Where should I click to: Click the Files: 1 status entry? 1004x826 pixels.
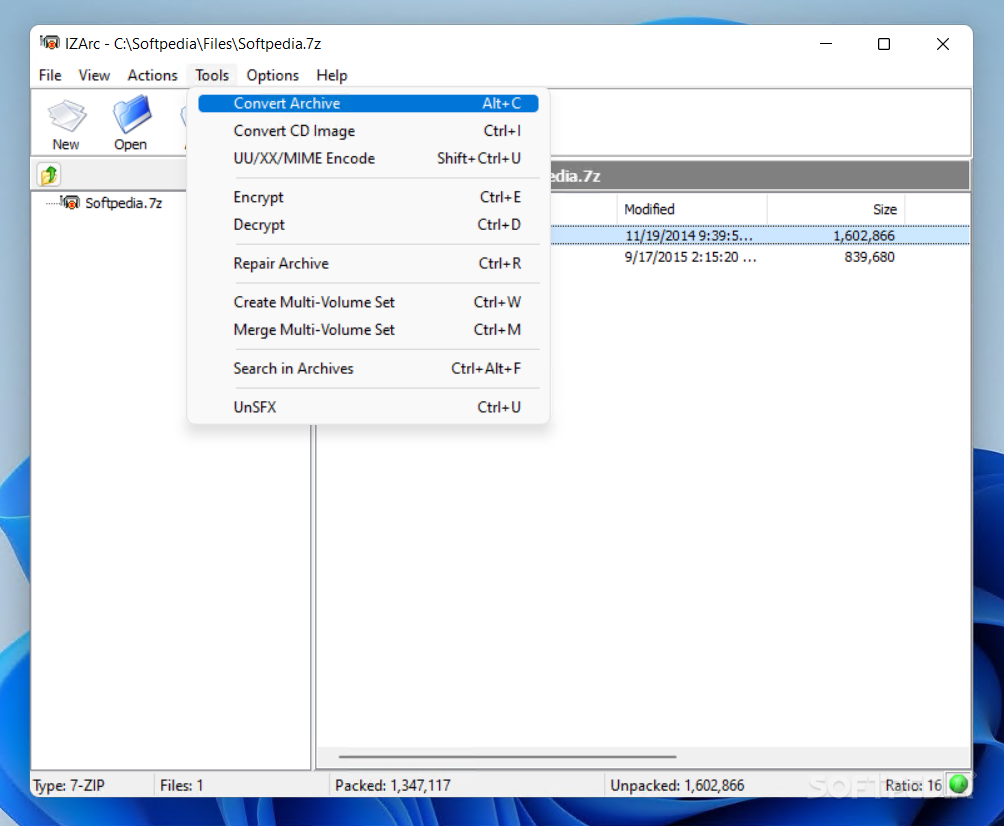click(181, 785)
